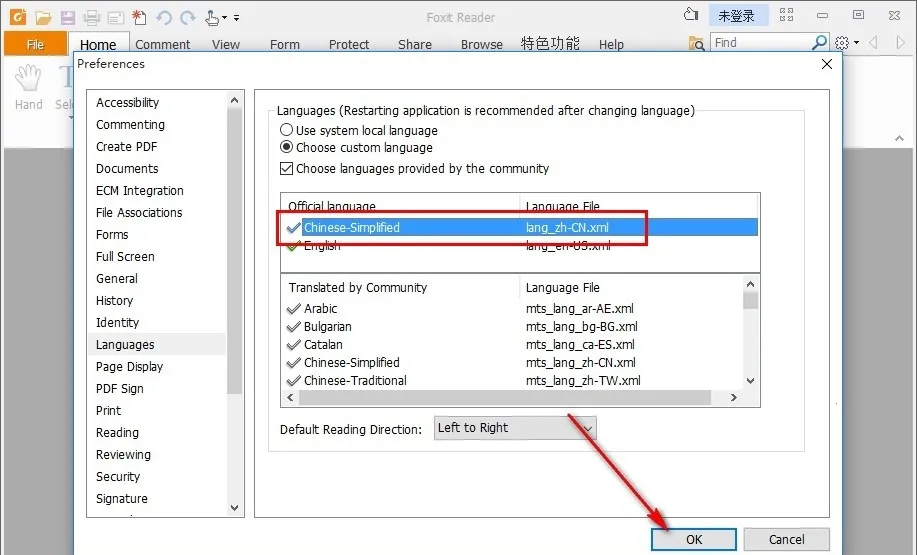Viewport: 917px width, 555px height.
Task: Click the folder search icon beside Find
Action: coord(696,43)
